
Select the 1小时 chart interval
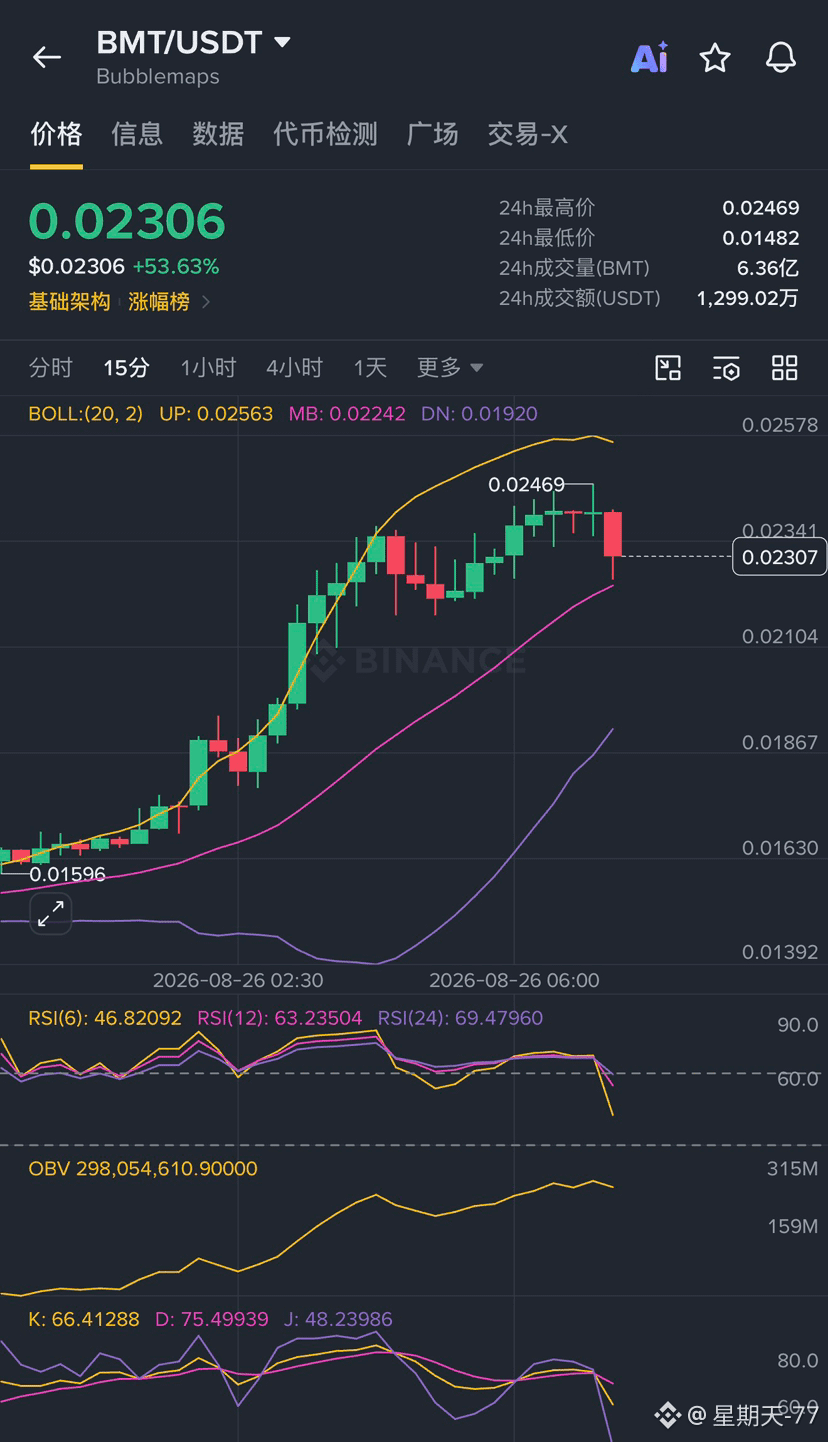(208, 368)
